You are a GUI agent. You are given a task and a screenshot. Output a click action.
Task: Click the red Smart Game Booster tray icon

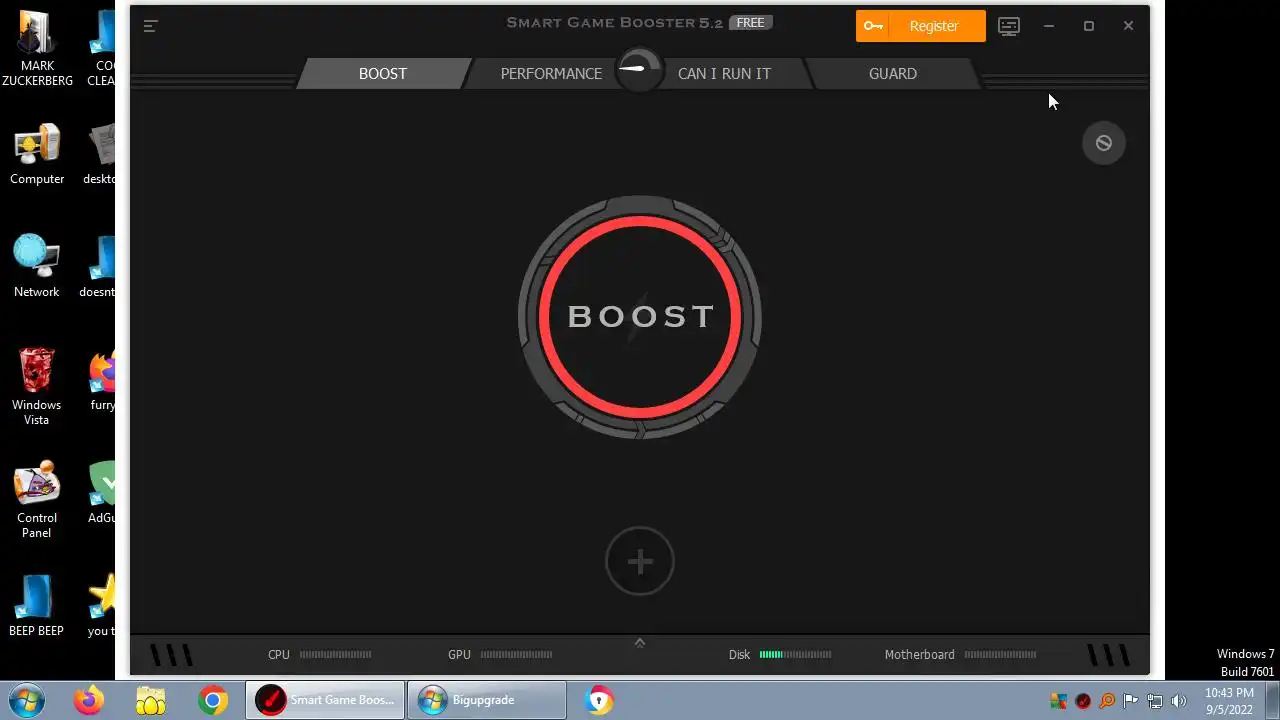(1083, 701)
